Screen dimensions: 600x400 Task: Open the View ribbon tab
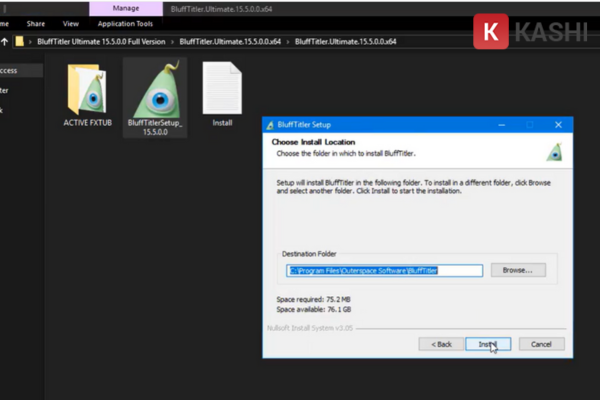click(71, 23)
